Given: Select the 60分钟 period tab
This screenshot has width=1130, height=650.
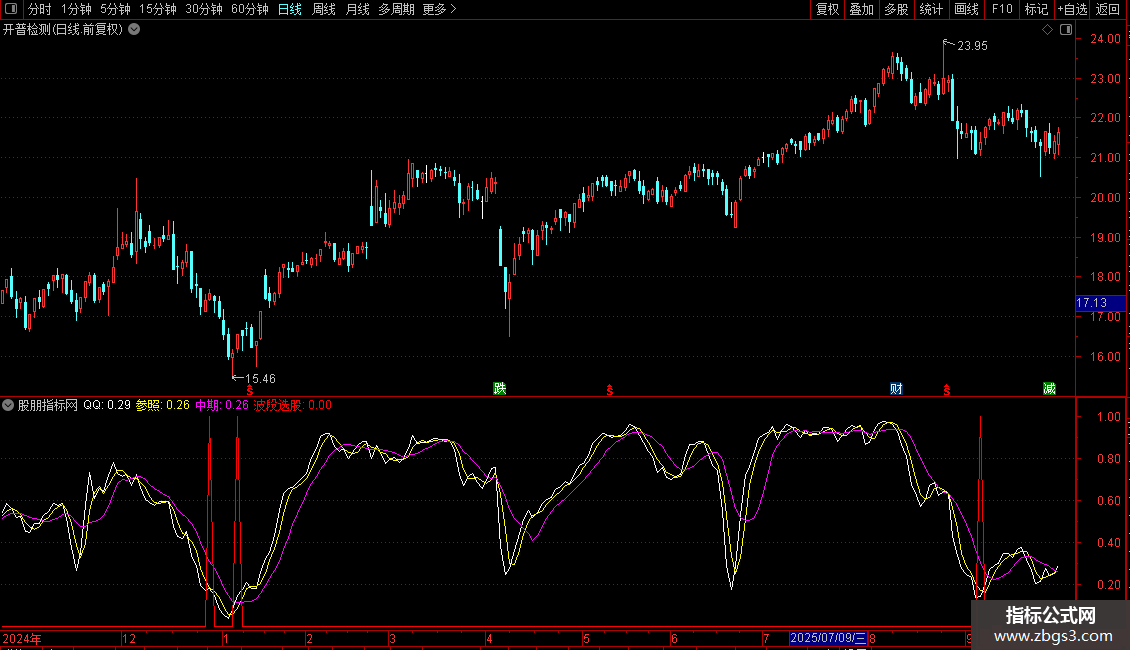Looking at the screenshot, I should (x=250, y=9).
